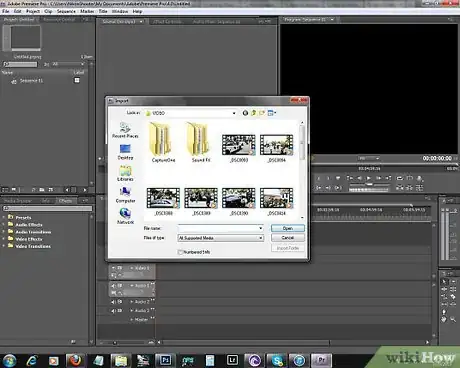Viewport: 460px width, 368px height.
Task: Go to Desktop in the Import dialog sidebar
Action: 125,152
